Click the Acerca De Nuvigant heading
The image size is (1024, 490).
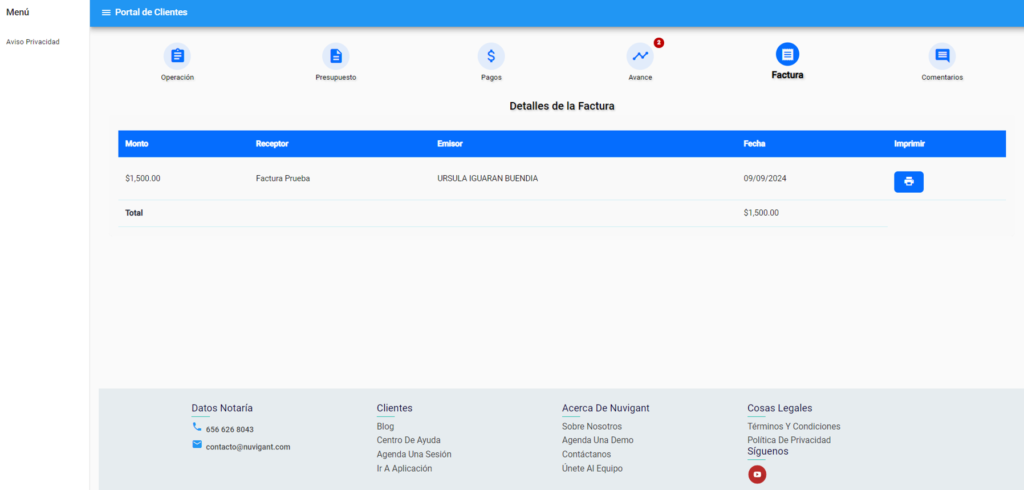coord(605,408)
